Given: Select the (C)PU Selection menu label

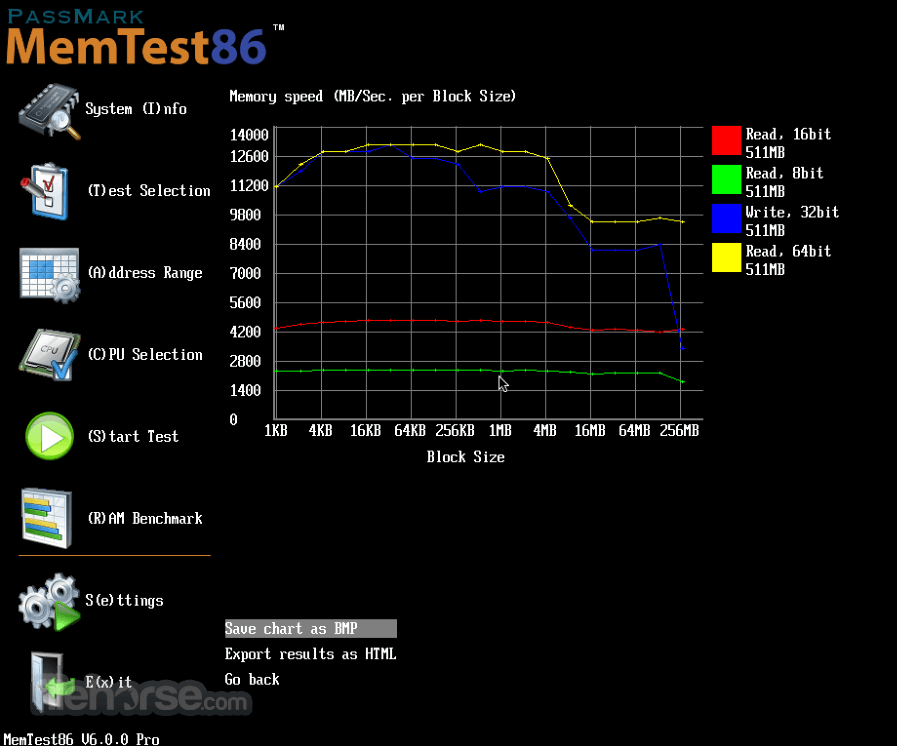Looking at the screenshot, I should (x=145, y=355).
